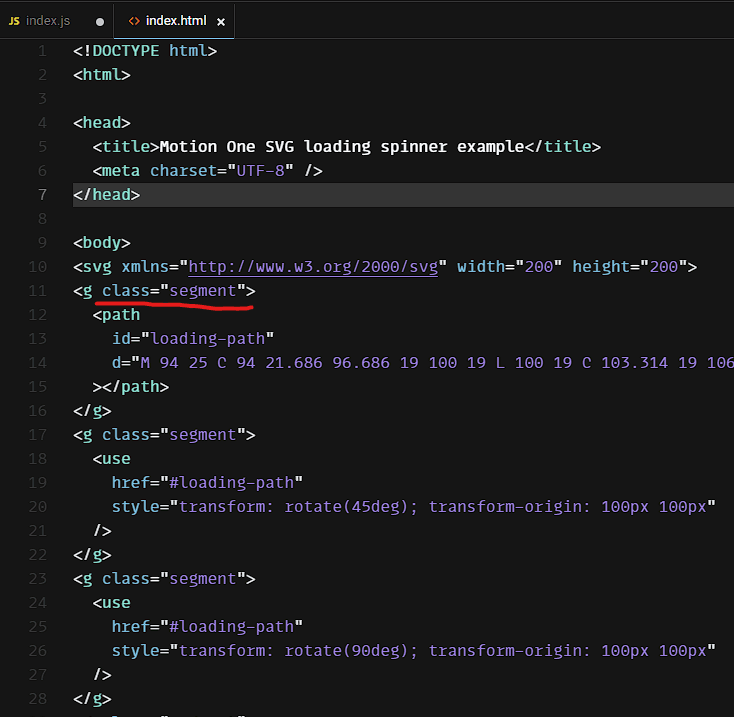
Task: Fold the path element on line 12
Action: [x=61, y=315]
